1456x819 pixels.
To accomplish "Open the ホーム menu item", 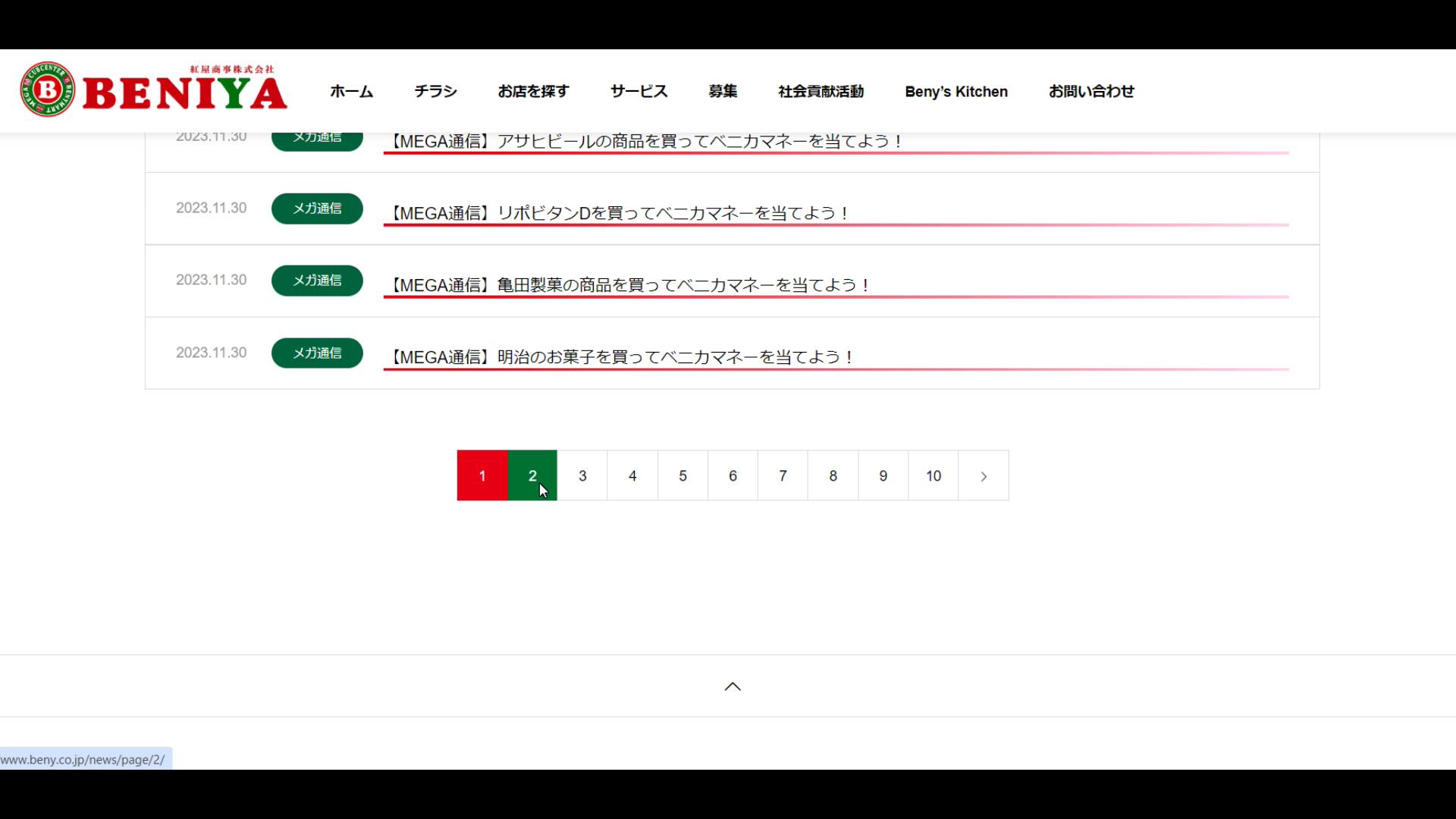I will tap(351, 92).
